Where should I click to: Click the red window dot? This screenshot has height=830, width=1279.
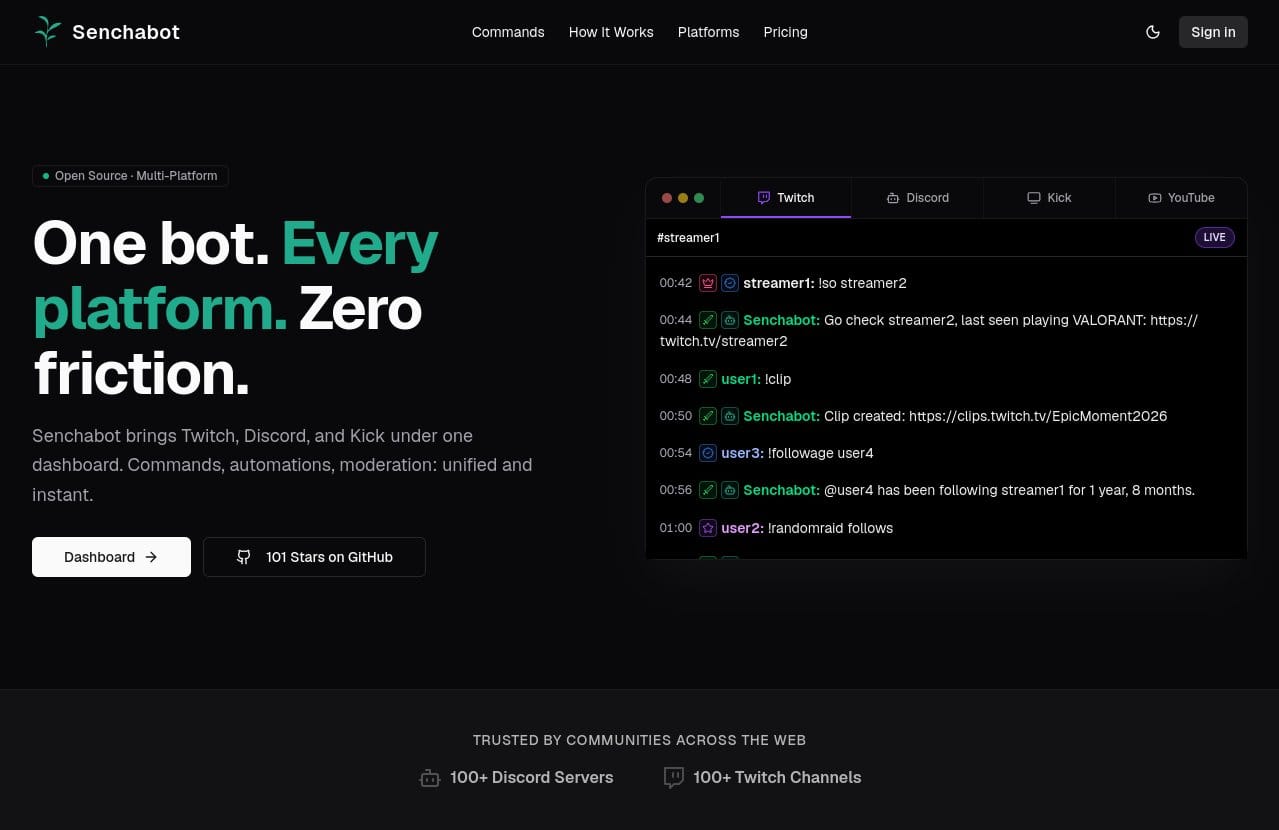click(x=667, y=198)
